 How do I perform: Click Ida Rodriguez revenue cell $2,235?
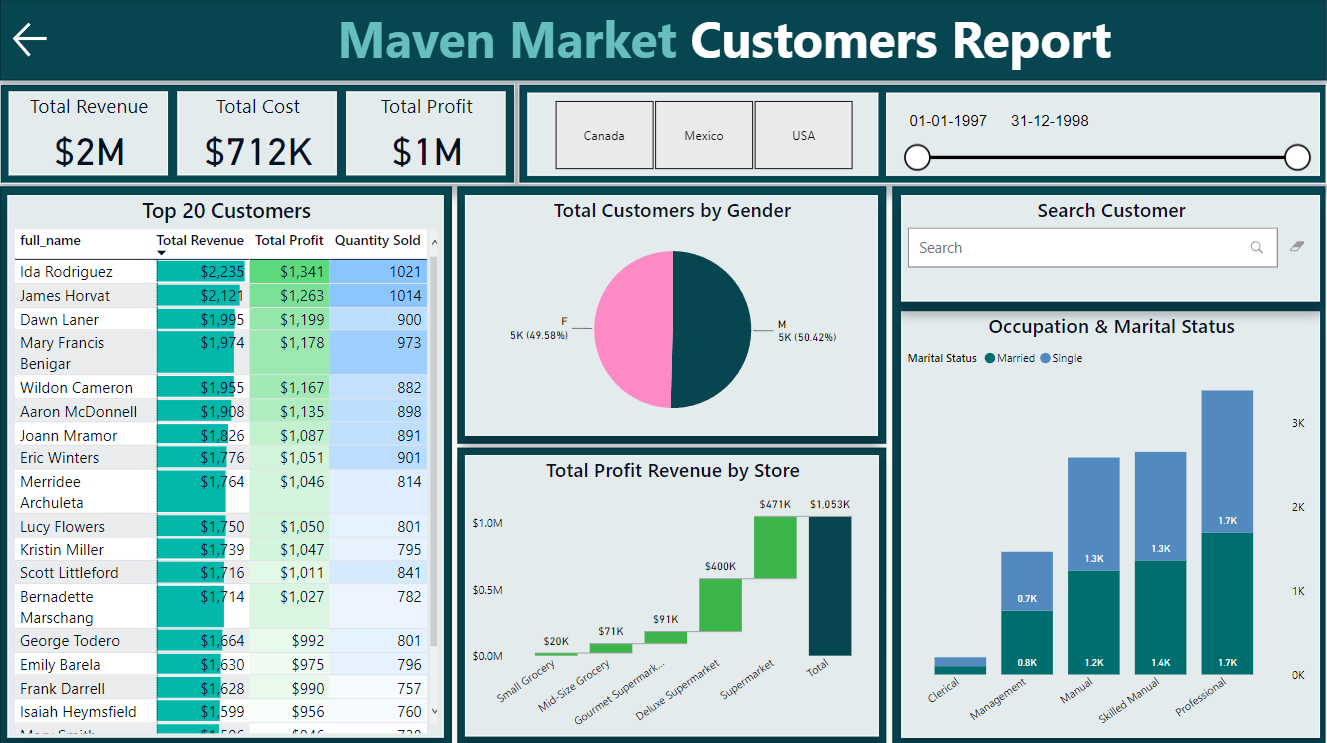[201, 272]
